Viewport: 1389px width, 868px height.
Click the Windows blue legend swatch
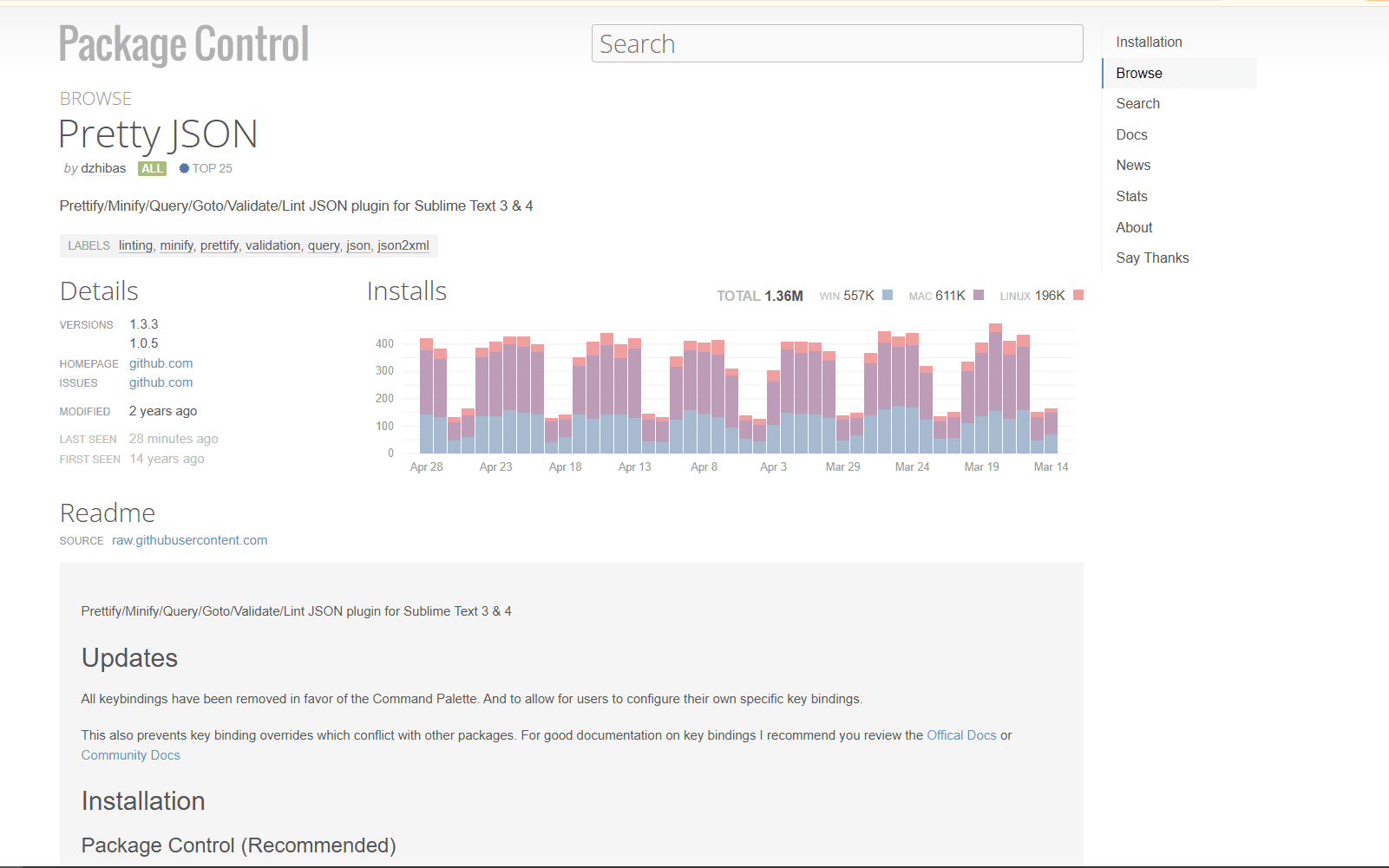[x=888, y=295]
